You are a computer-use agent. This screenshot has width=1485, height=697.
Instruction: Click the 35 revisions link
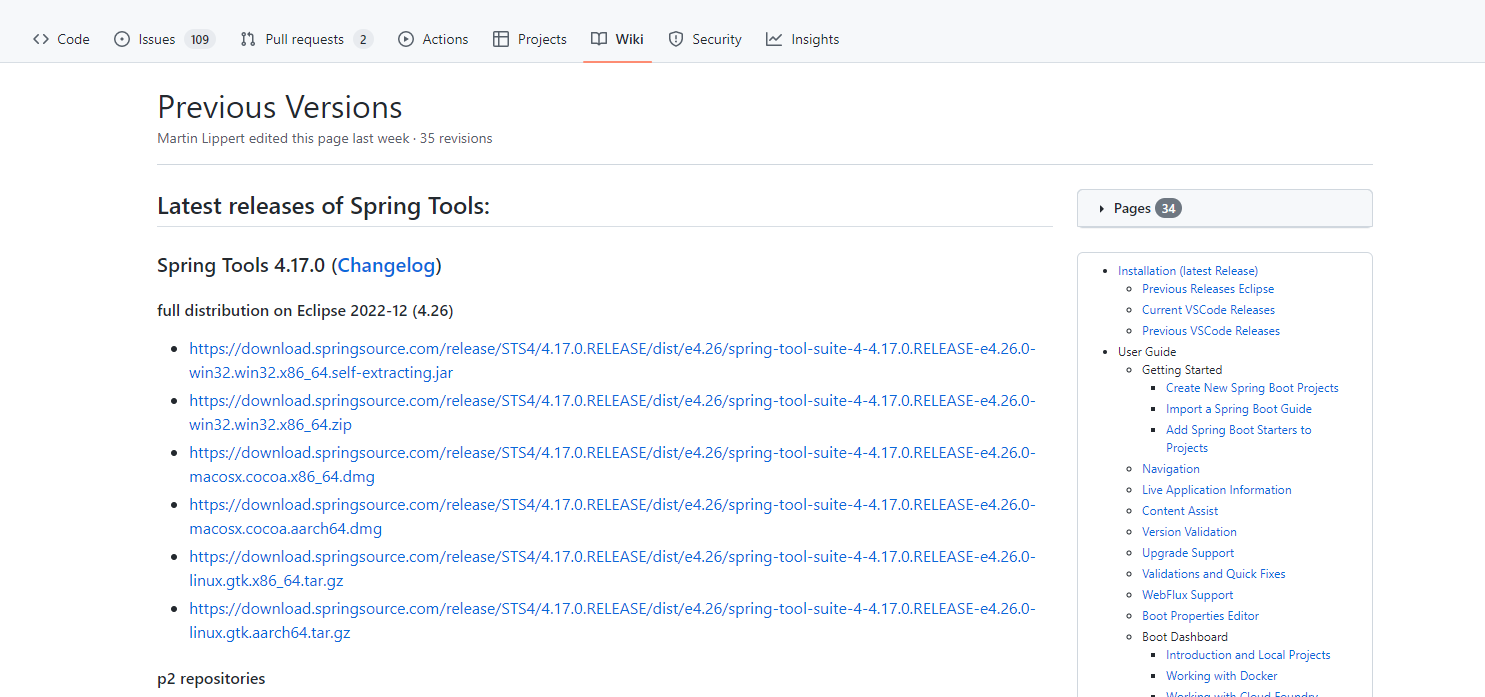456,138
